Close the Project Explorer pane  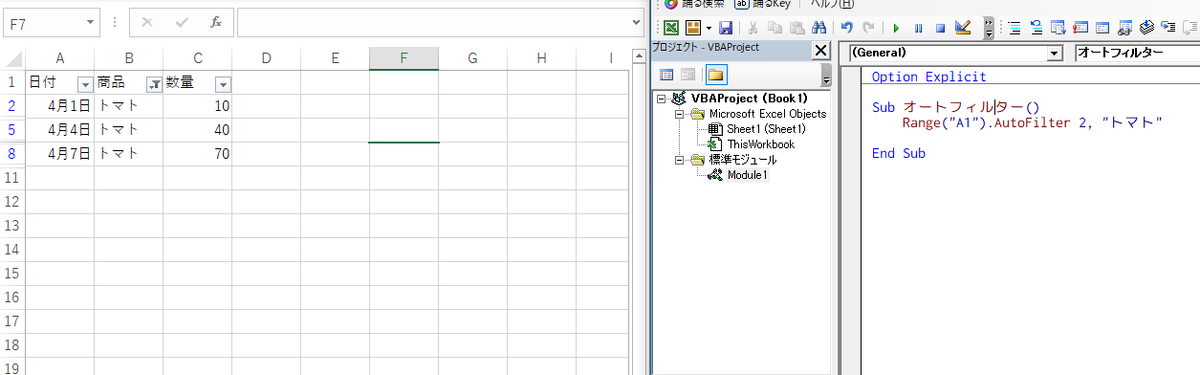point(821,51)
